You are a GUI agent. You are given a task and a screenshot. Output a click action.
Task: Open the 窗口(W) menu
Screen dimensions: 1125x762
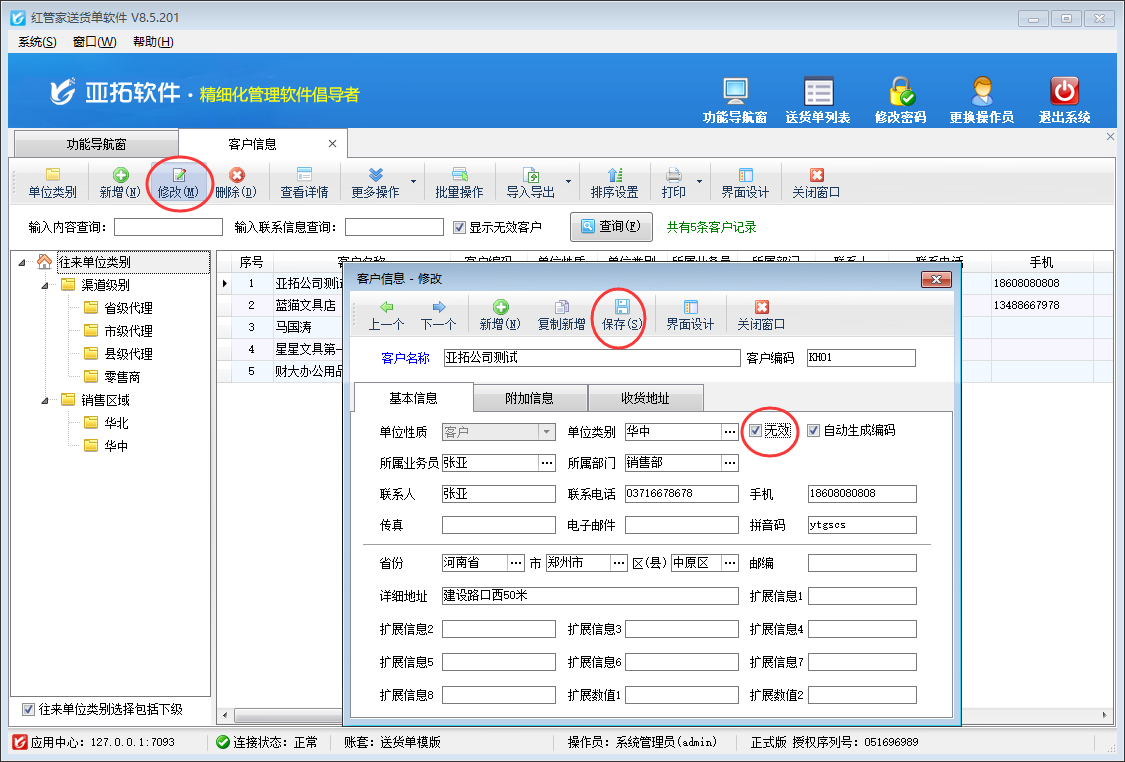click(x=94, y=42)
